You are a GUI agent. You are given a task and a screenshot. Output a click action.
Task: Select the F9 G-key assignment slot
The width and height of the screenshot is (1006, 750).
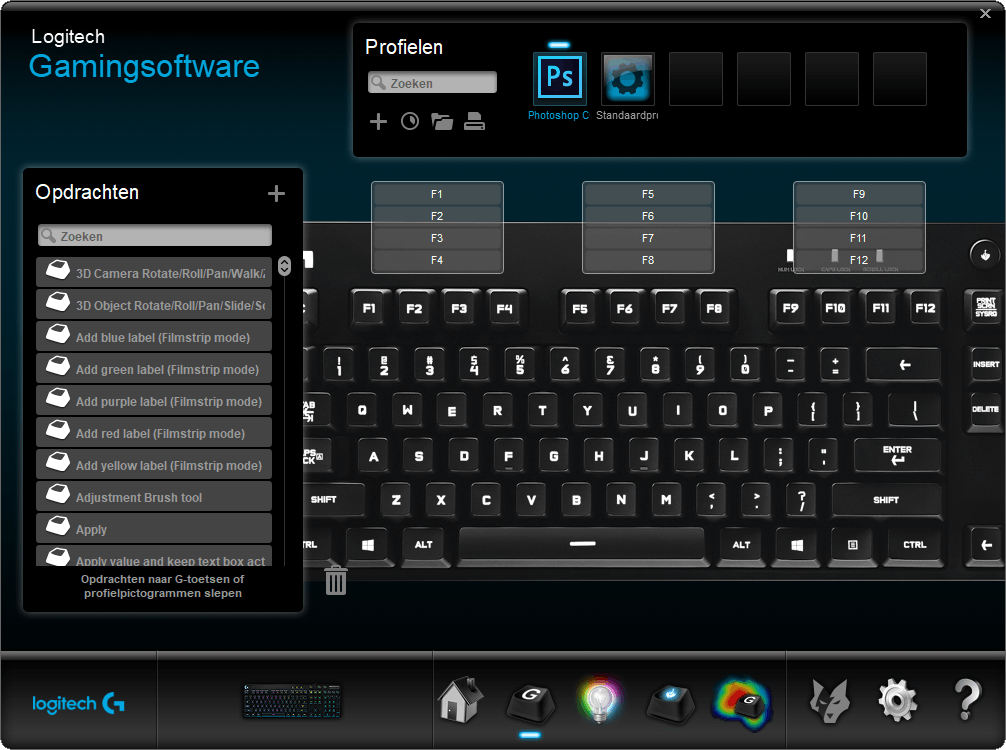click(x=859, y=194)
